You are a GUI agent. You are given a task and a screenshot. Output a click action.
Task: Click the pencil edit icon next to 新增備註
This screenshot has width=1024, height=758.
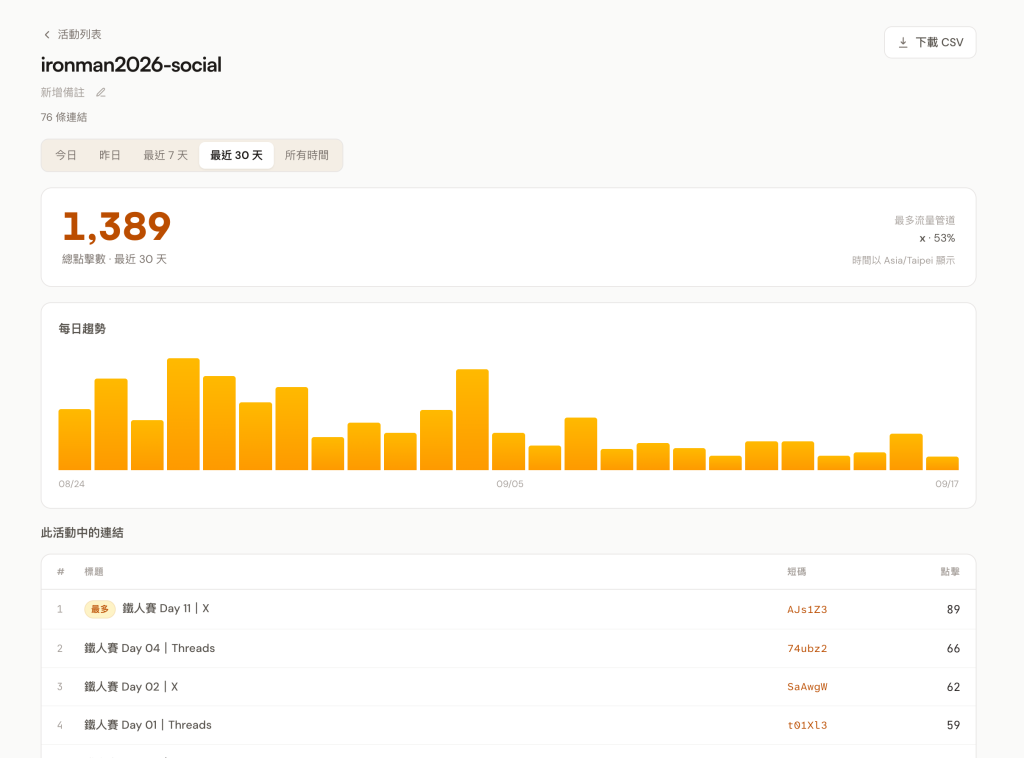[101, 93]
